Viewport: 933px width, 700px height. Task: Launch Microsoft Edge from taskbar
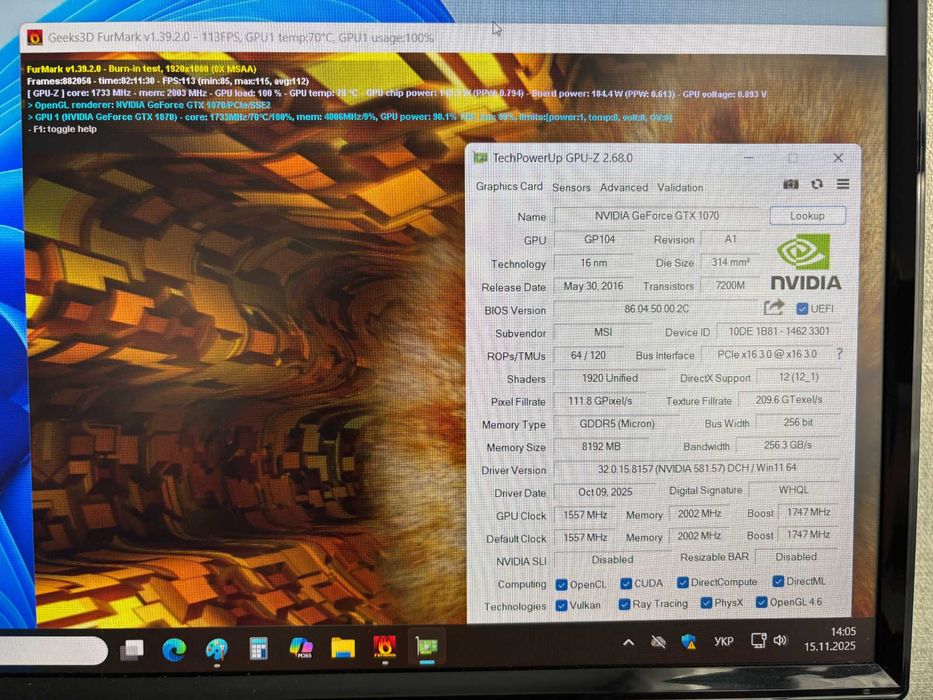(174, 649)
